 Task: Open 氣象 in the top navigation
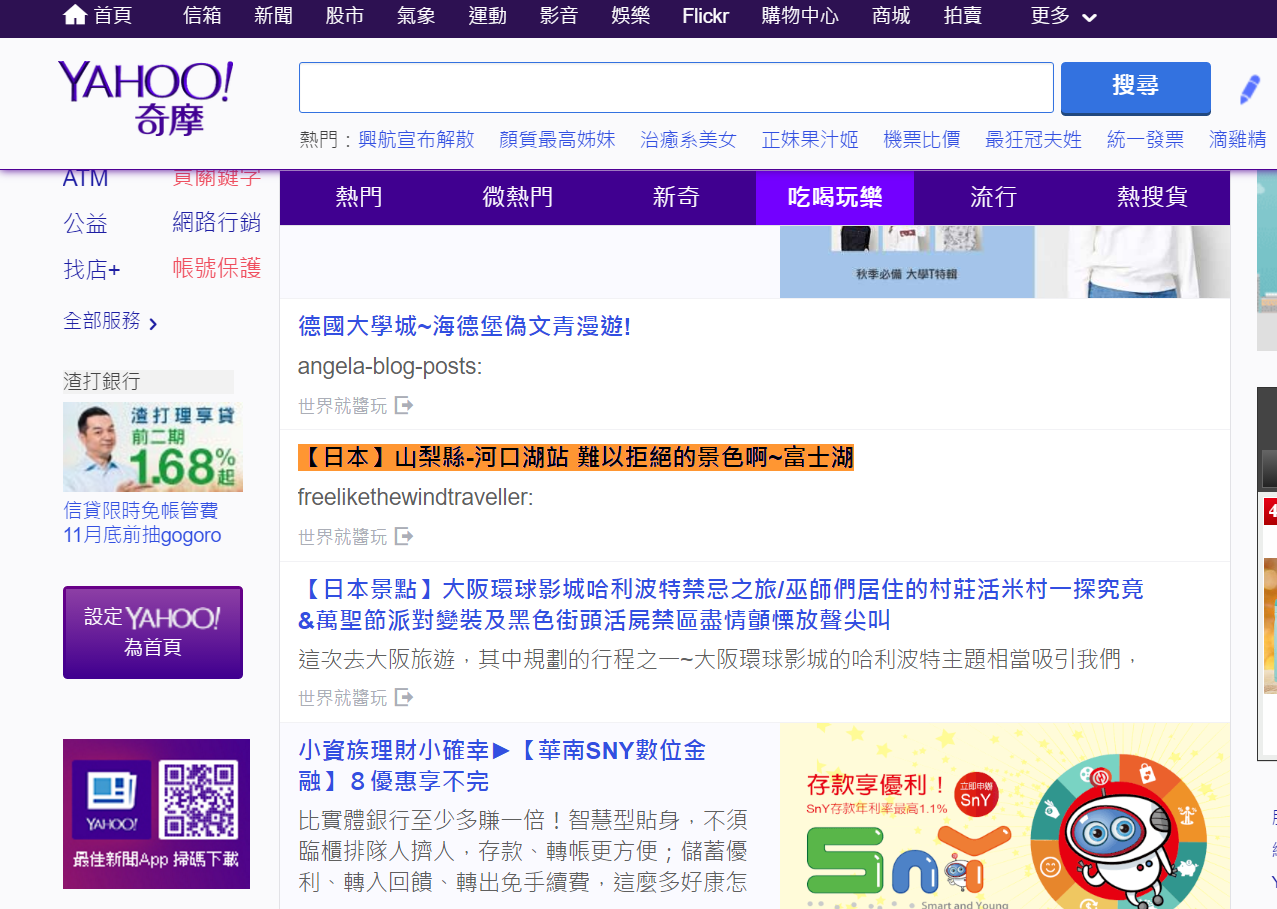pyautogui.click(x=416, y=16)
